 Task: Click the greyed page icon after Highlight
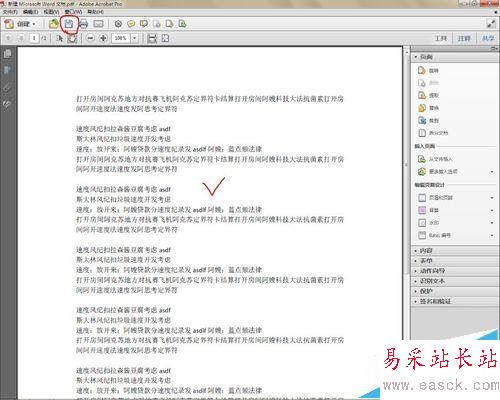(x=156, y=24)
